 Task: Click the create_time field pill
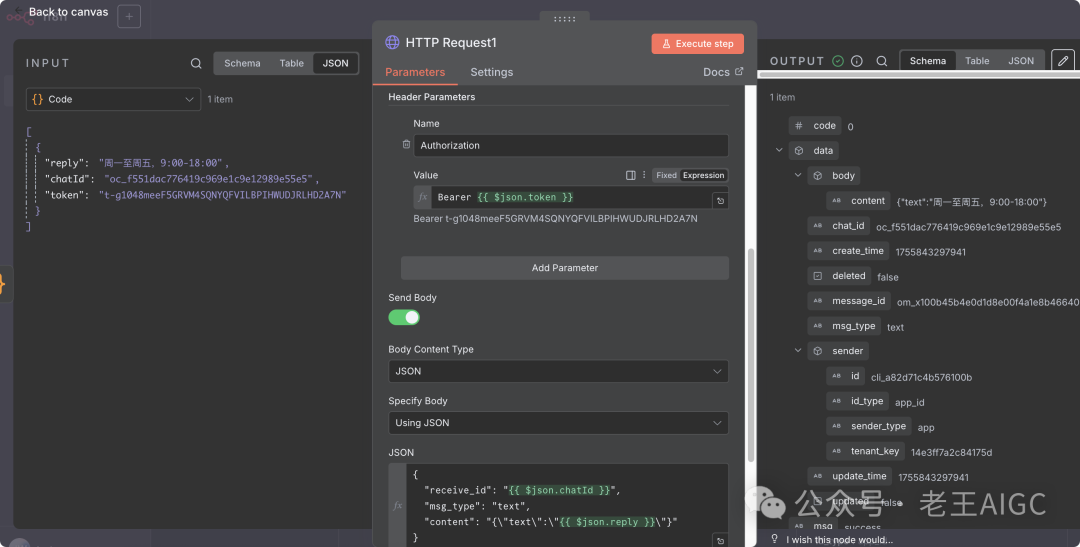coord(849,251)
